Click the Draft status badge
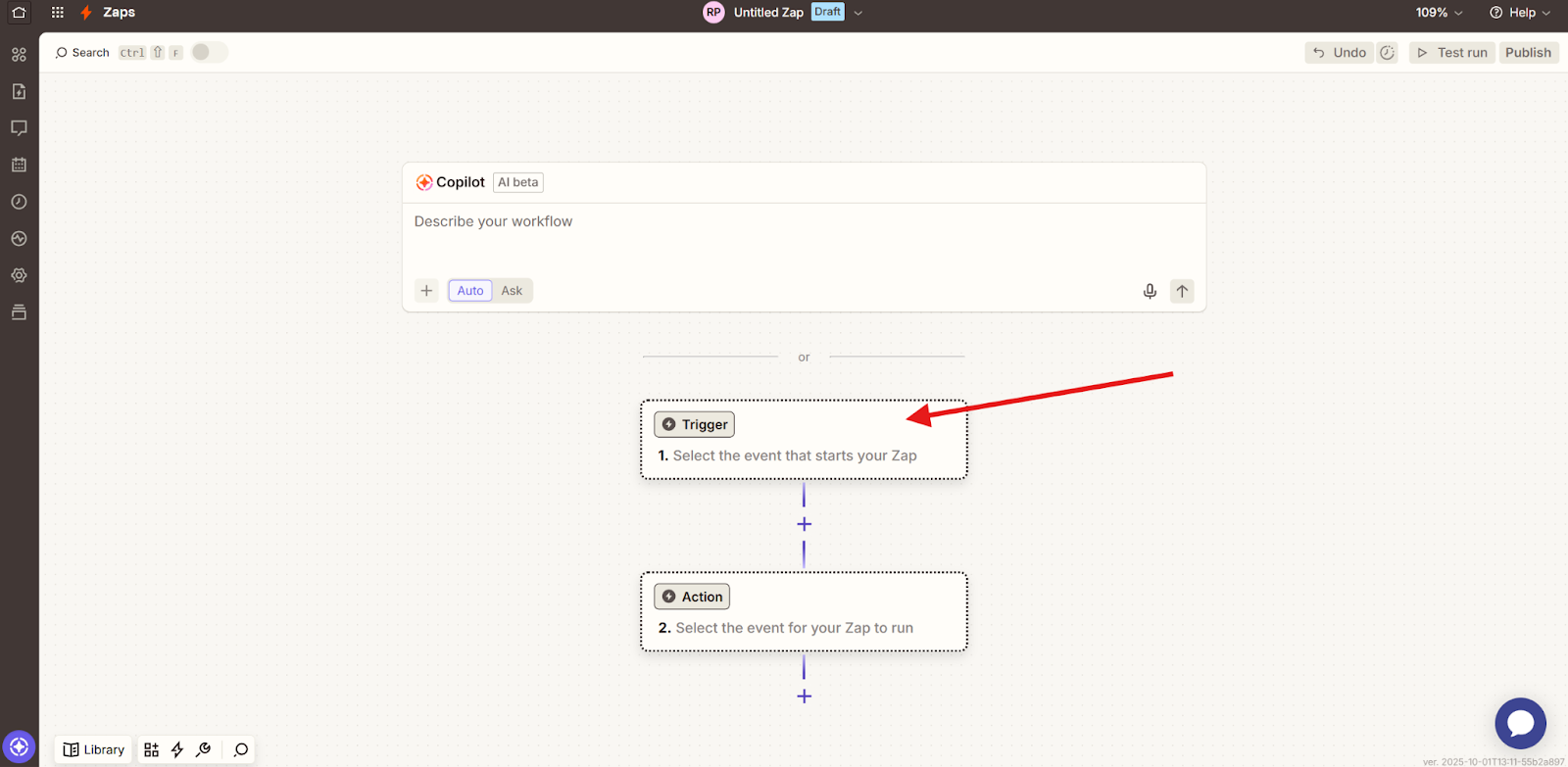Viewport: 1568px width, 767px height. pyautogui.click(x=828, y=12)
